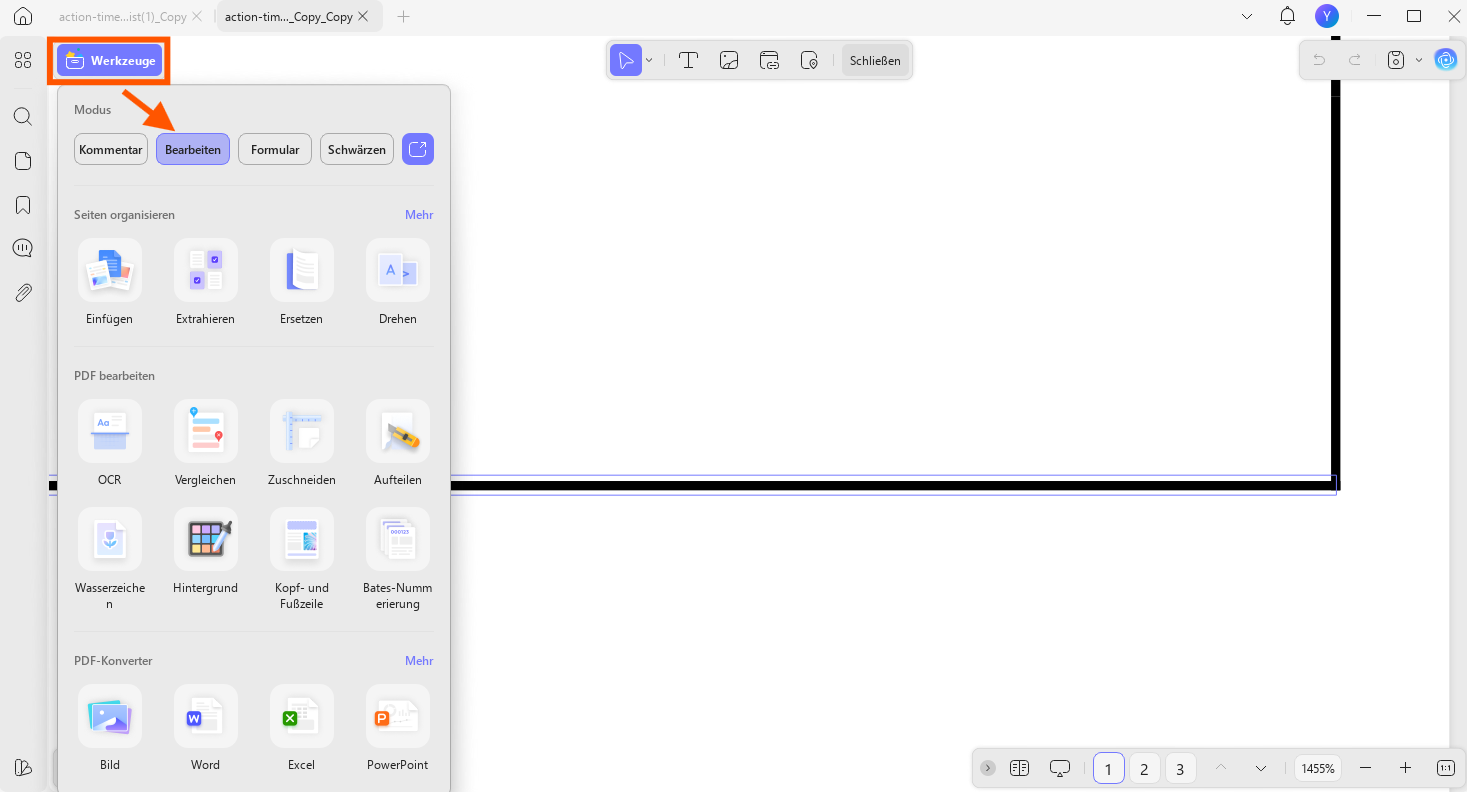
Task: Open the Drehen rotate tool
Action: pos(398,270)
